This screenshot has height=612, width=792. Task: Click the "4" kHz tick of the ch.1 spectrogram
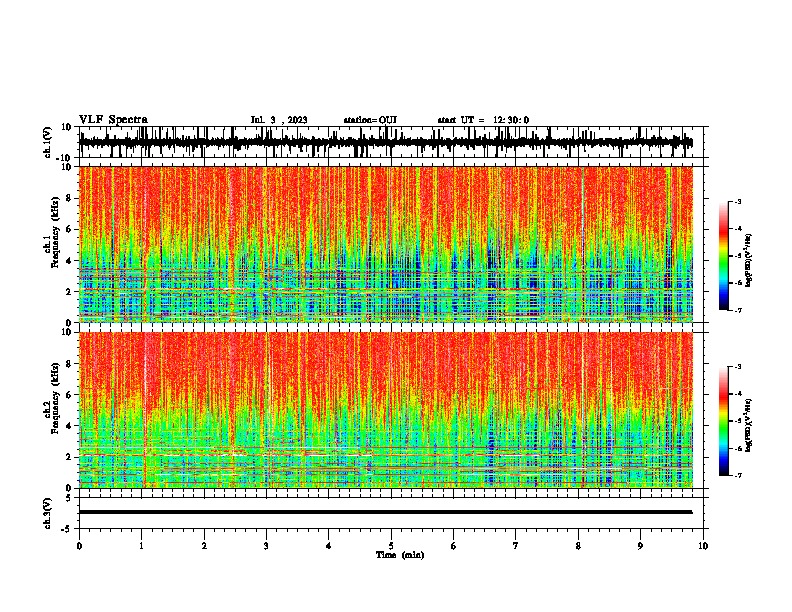coord(69,261)
